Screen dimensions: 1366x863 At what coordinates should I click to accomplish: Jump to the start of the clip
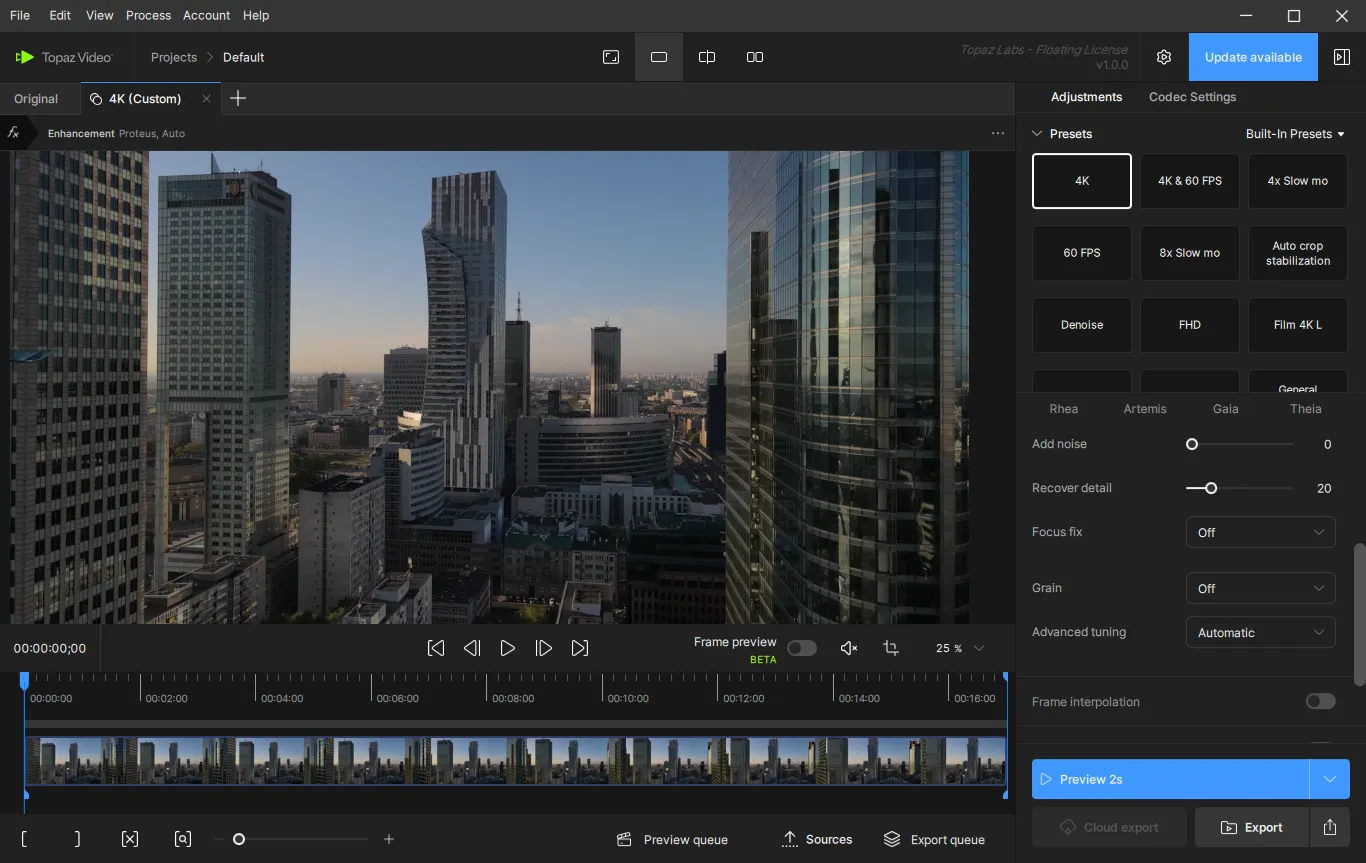436,648
